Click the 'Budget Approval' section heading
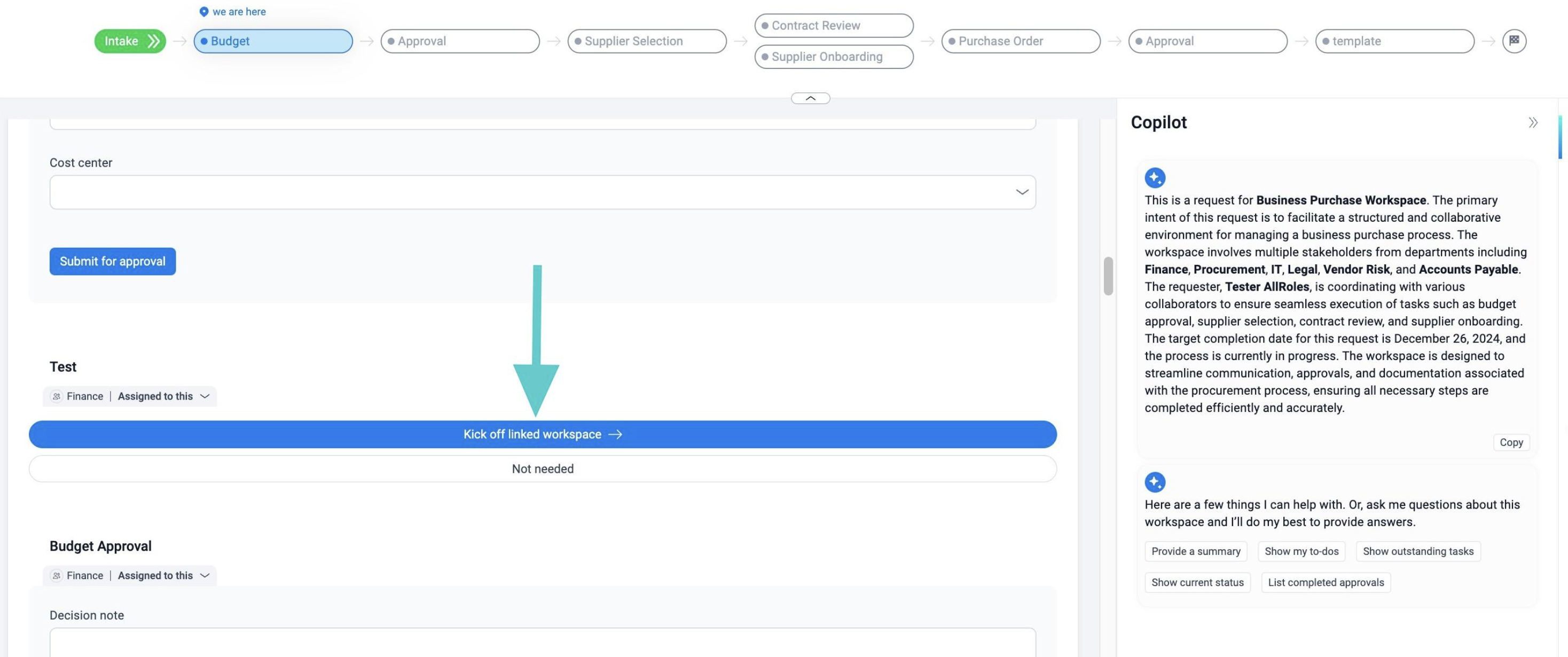Viewport: 1568px width, 657px height. tap(100, 546)
